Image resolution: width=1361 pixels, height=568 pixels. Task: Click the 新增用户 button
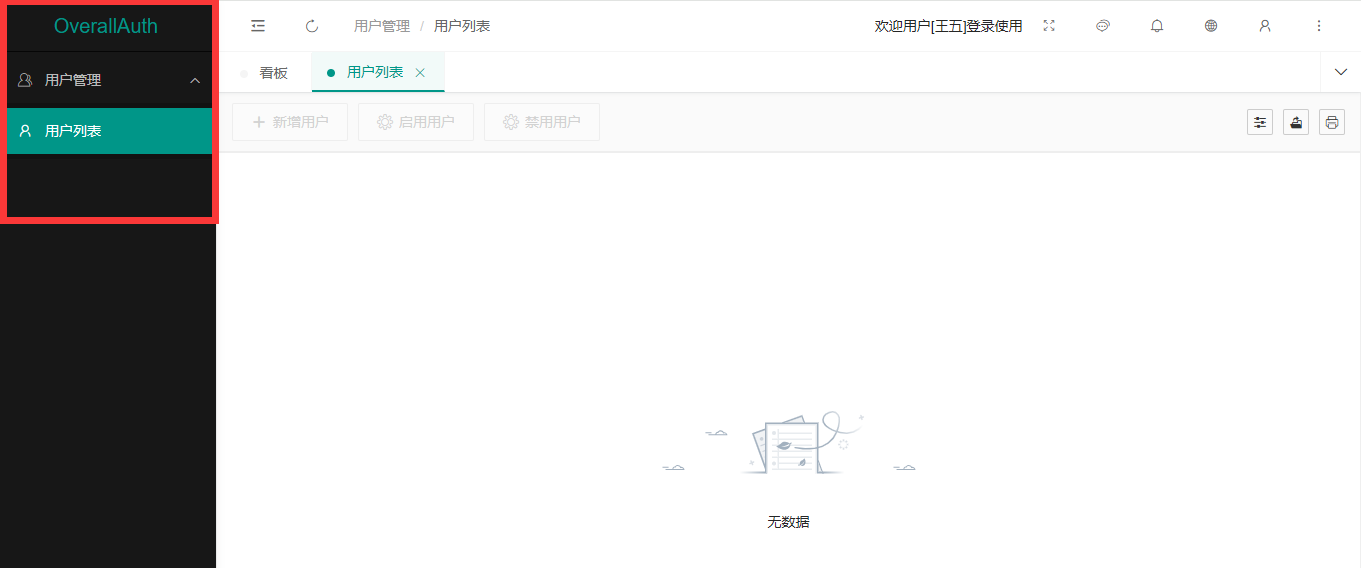tap(290, 122)
